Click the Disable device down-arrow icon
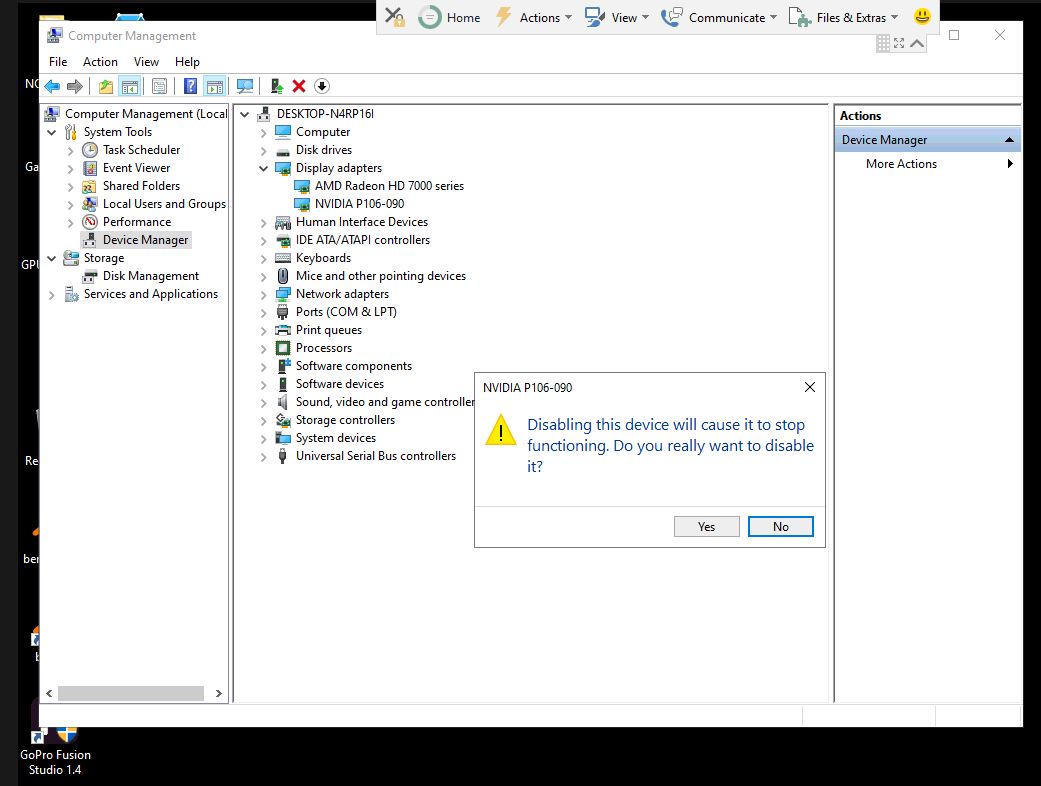The height and width of the screenshot is (786, 1041). tap(322, 86)
